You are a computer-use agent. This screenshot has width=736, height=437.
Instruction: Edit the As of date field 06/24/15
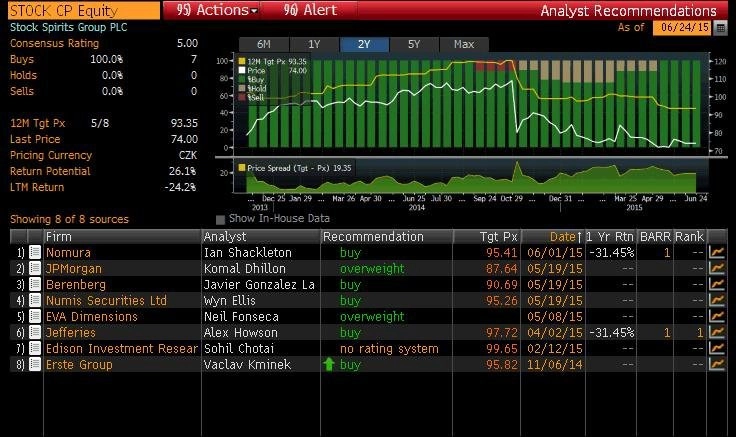pos(683,27)
